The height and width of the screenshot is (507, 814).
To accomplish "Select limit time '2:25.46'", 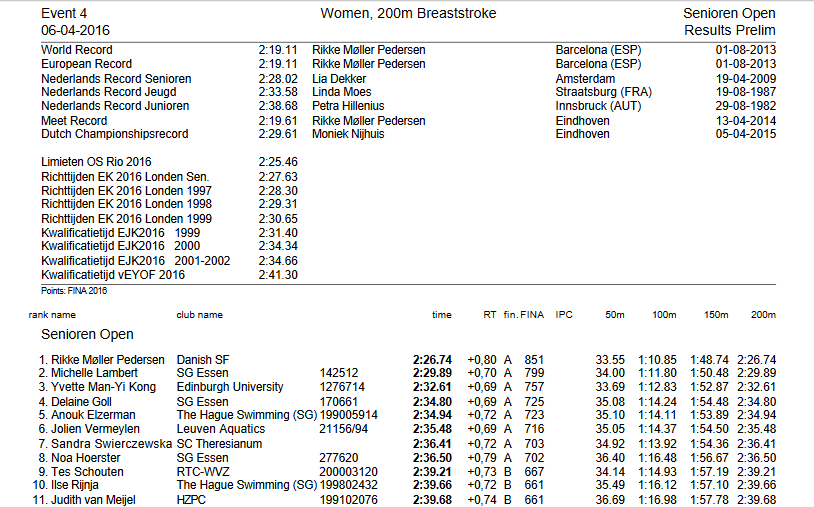I will click(x=278, y=162).
